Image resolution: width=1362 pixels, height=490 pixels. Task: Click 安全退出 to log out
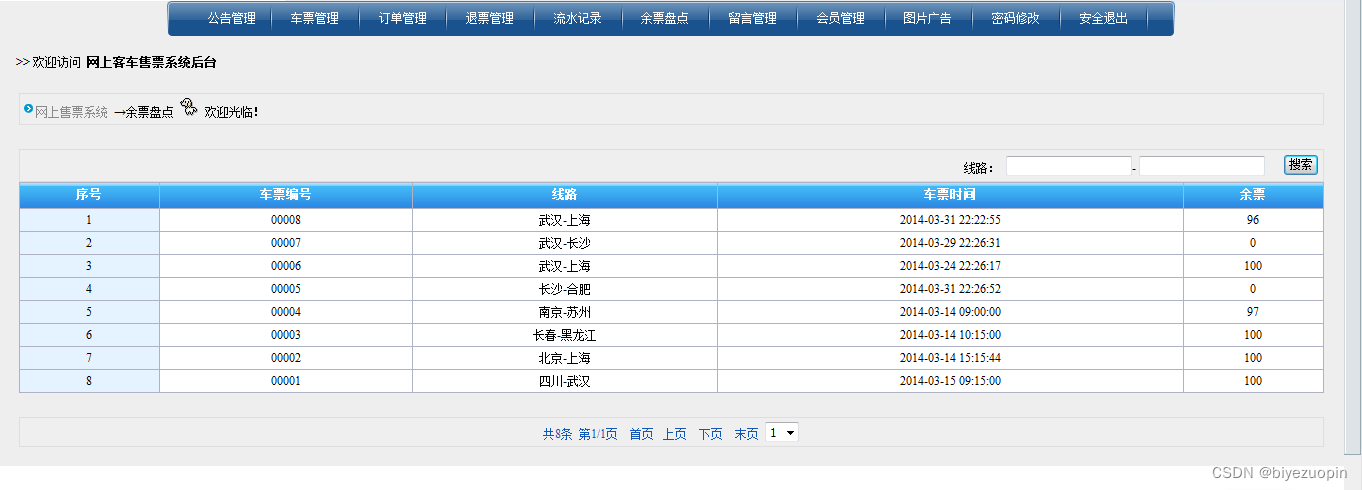point(1103,18)
